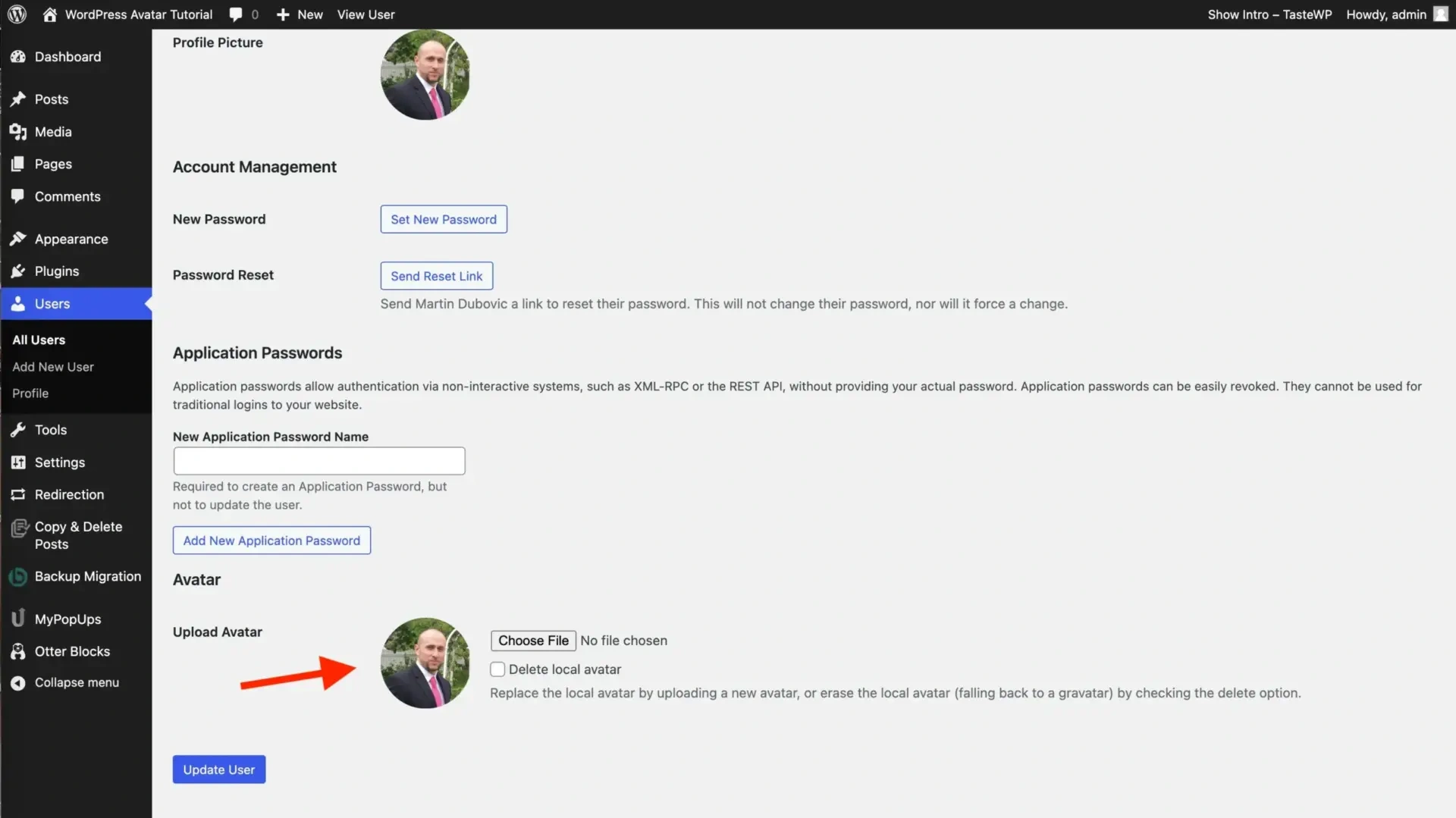This screenshot has width=1456, height=818.
Task: Open Otter Blocks via its icon
Action: tap(18, 651)
